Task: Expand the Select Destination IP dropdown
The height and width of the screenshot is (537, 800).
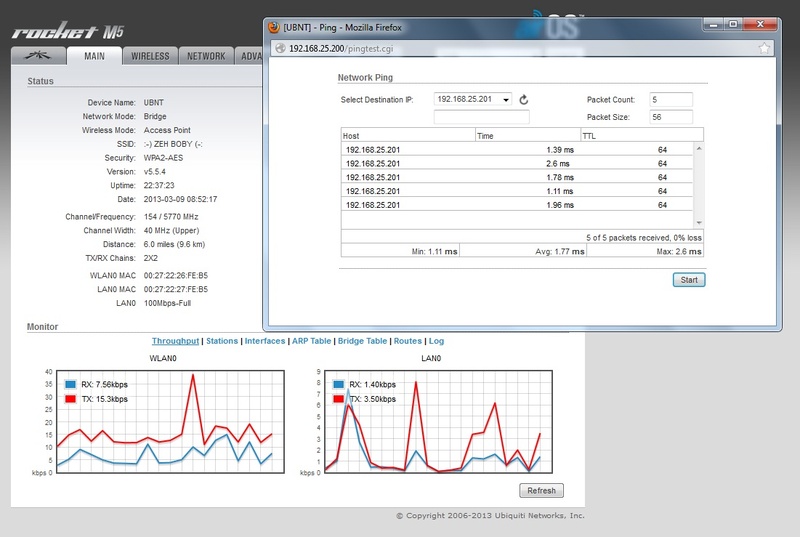Action: point(473,99)
